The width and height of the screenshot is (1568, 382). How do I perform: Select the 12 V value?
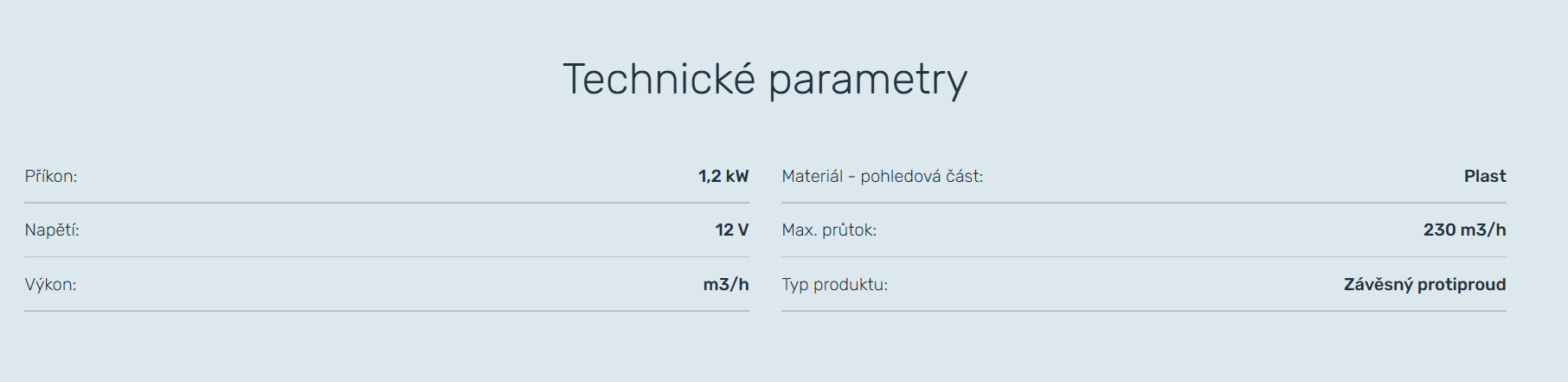coord(731,230)
